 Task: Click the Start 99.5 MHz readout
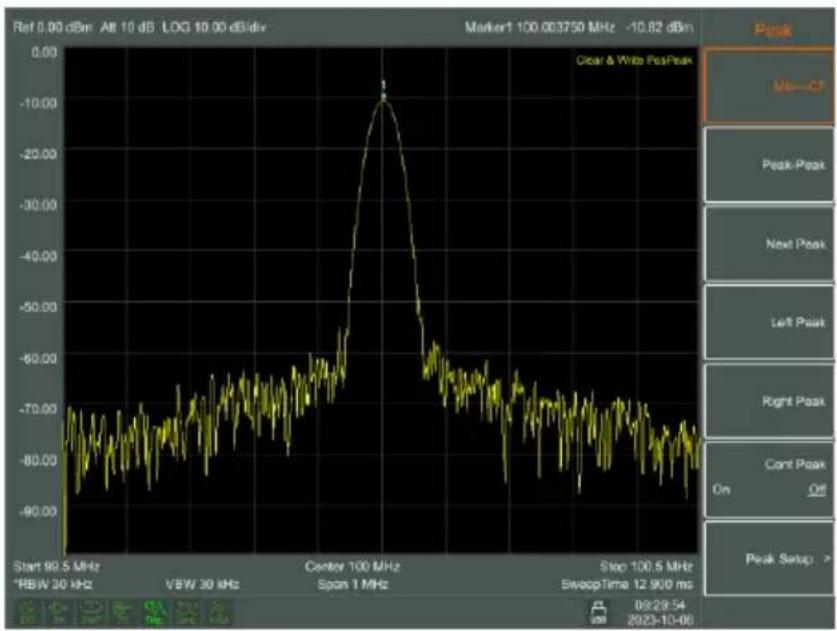(56, 566)
